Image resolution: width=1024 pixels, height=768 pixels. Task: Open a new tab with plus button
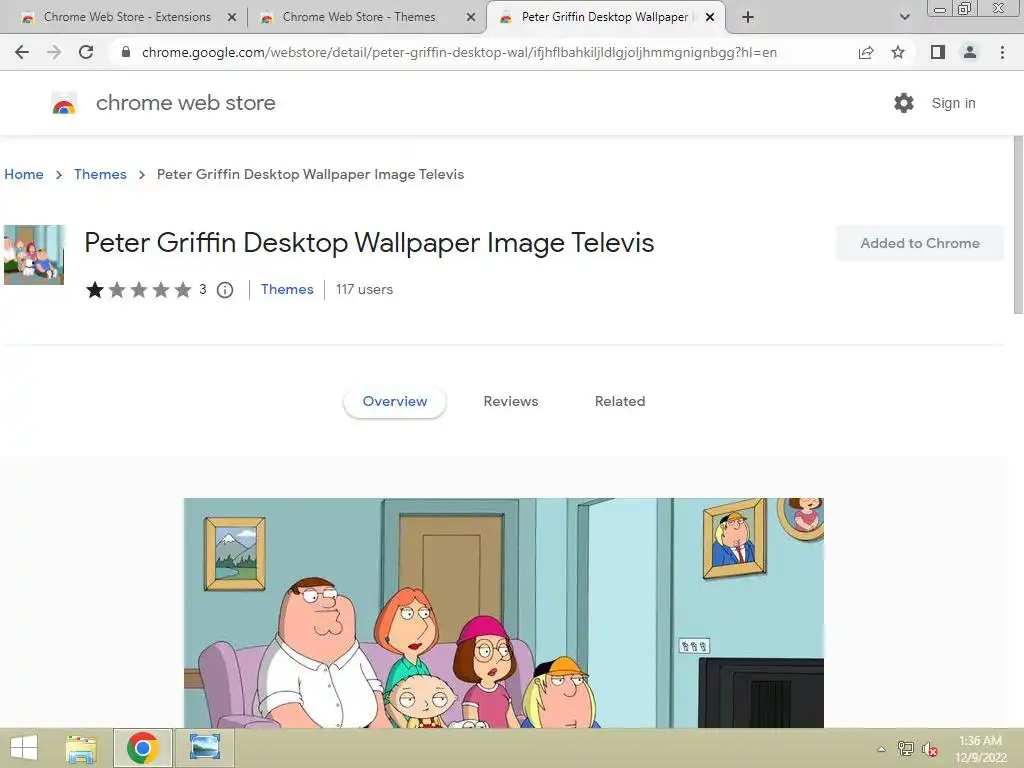point(748,17)
